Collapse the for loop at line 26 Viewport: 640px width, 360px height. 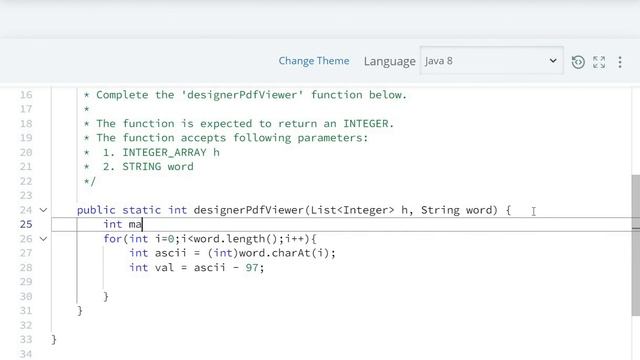[43, 239]
